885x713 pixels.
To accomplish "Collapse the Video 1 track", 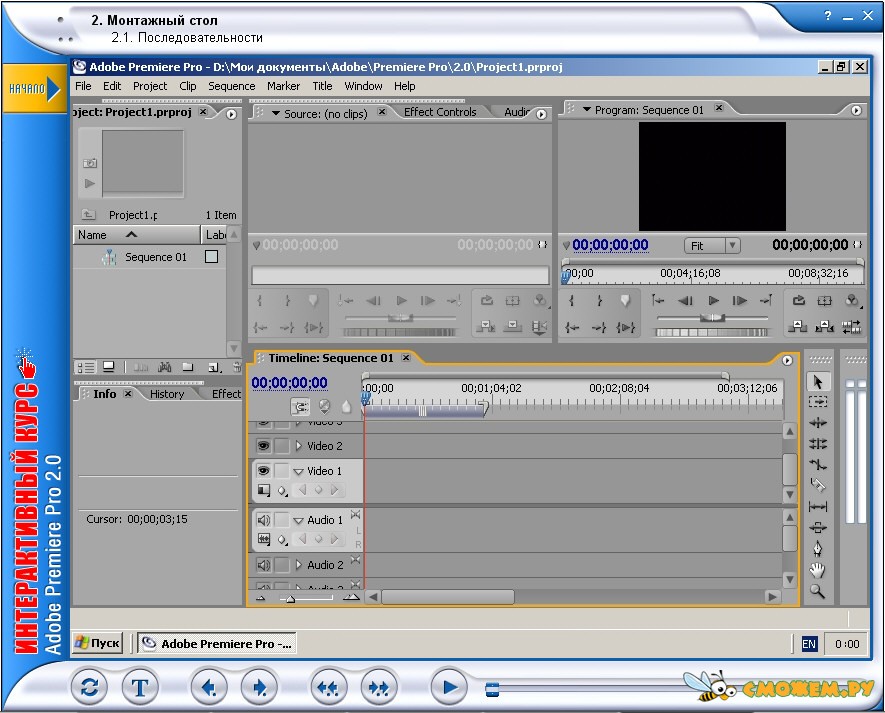I will (299, 471).
